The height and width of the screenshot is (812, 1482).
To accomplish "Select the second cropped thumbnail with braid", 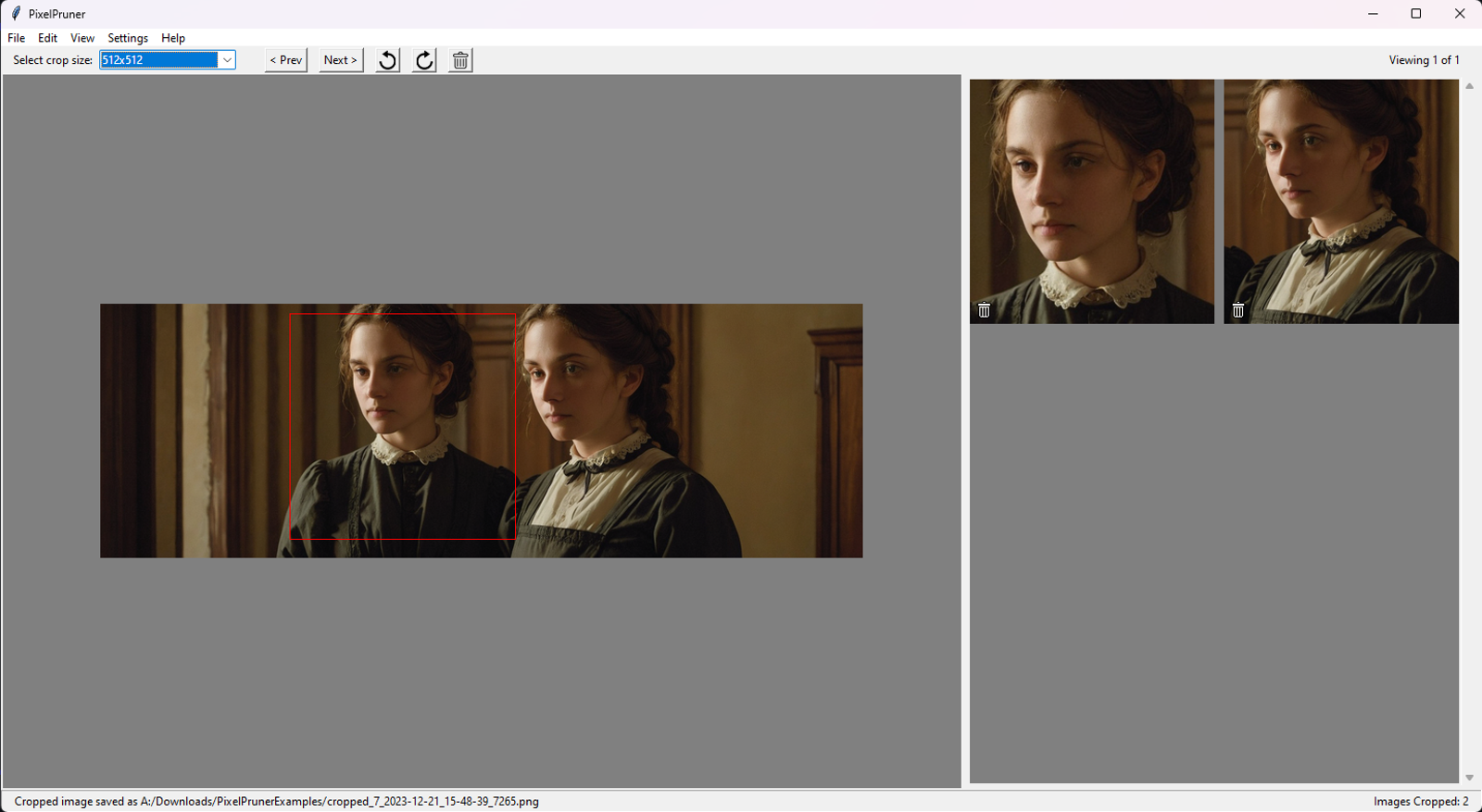I will click(x=1341, y=201).
